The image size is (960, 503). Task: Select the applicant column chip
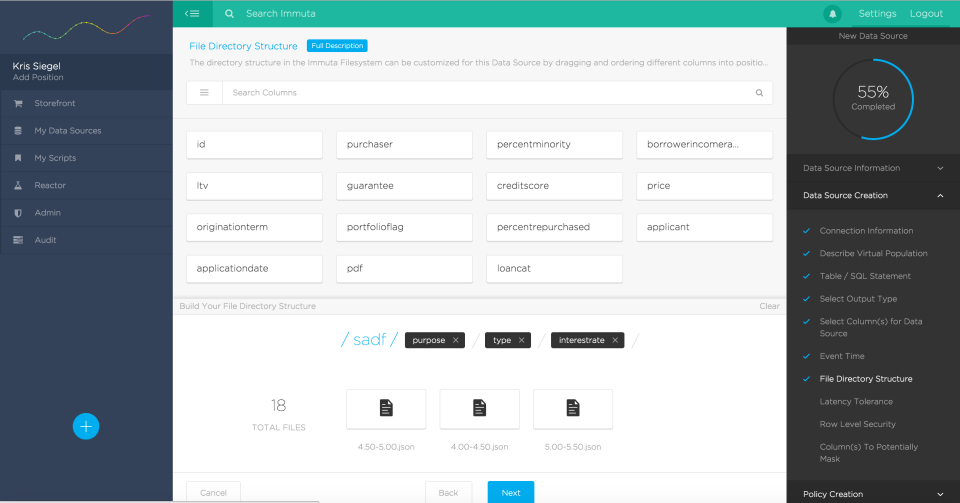(704, 227)
